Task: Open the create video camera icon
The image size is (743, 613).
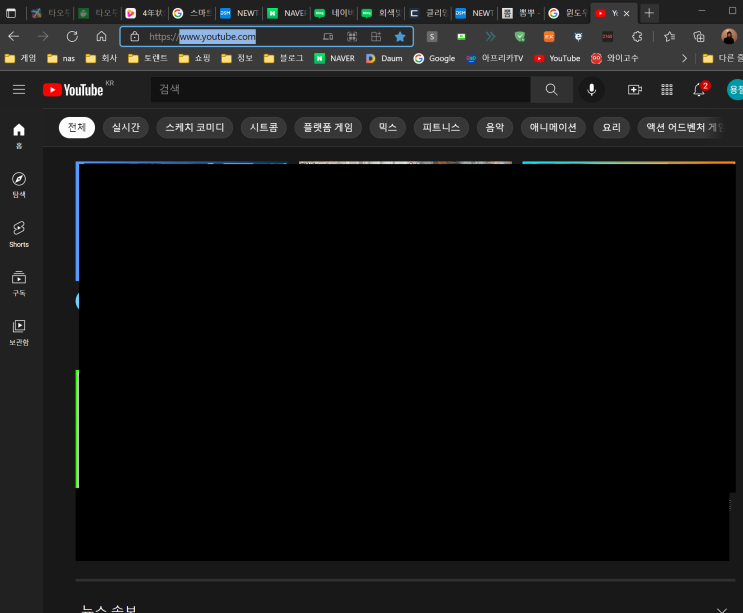Action: click(x=634, y=90)
